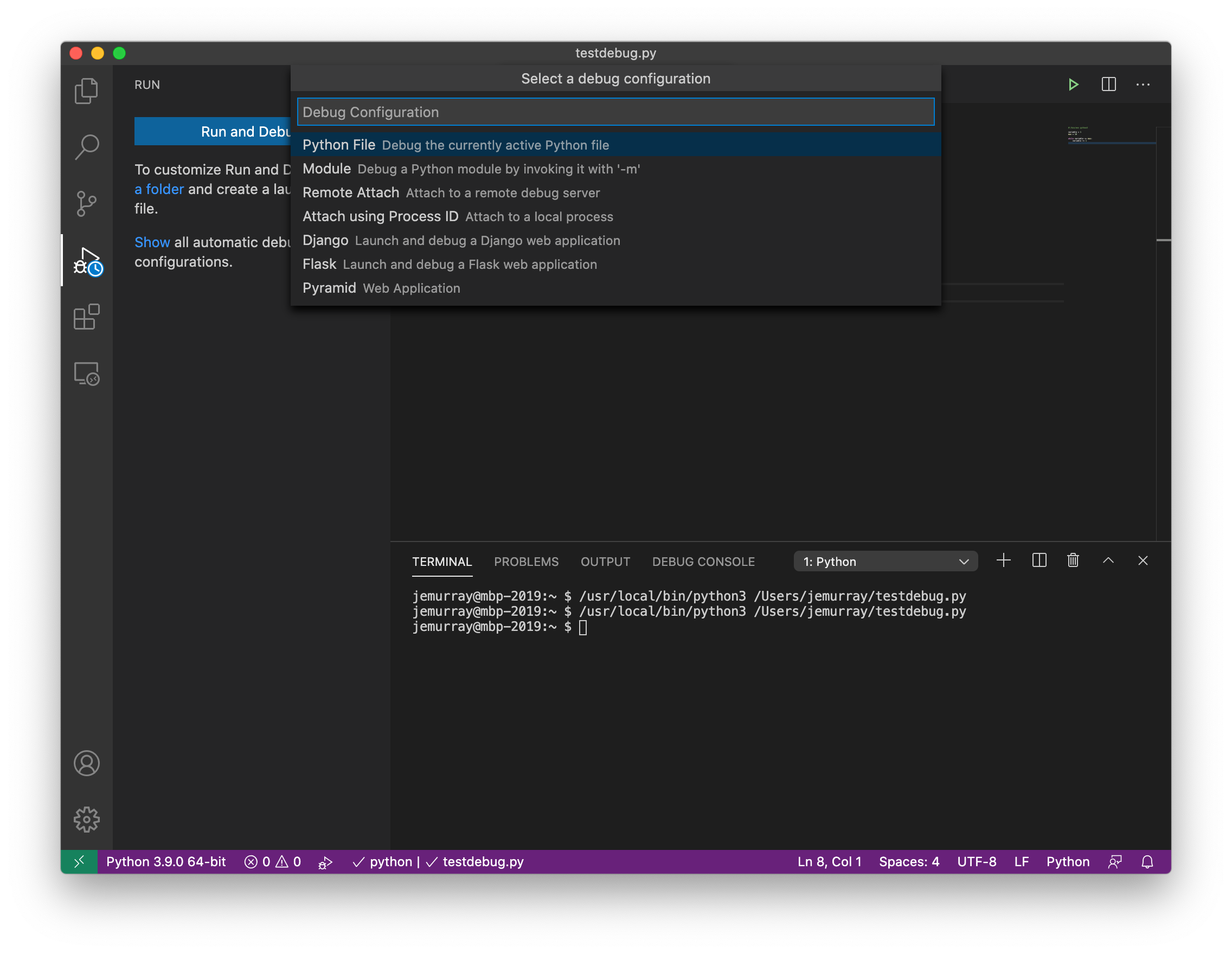
Task: Open the Remote Explorer icon
Action: (x=87, y=374)
